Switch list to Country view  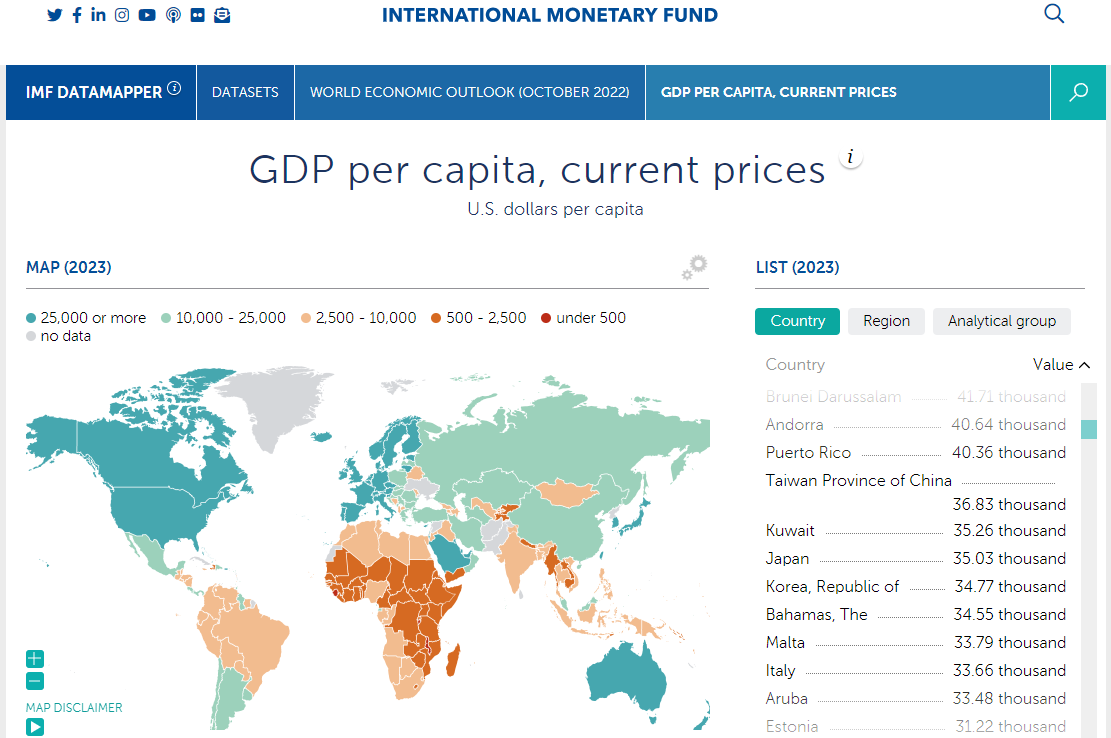point(797,321)
